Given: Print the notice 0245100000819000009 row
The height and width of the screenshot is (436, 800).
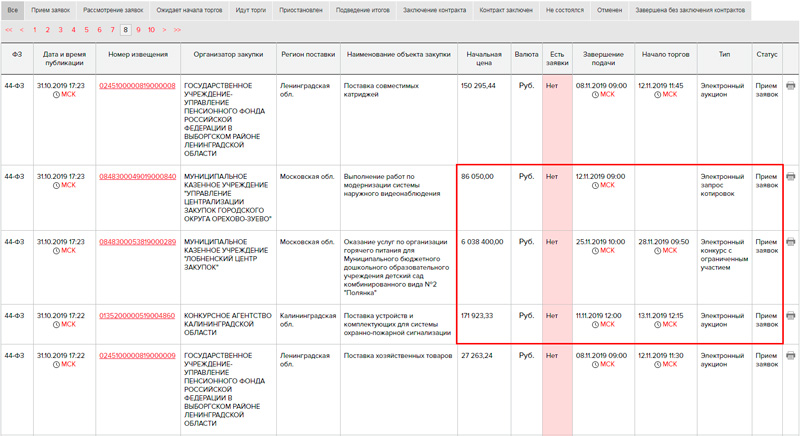Looking at the screenshot, I should [790, 355].
